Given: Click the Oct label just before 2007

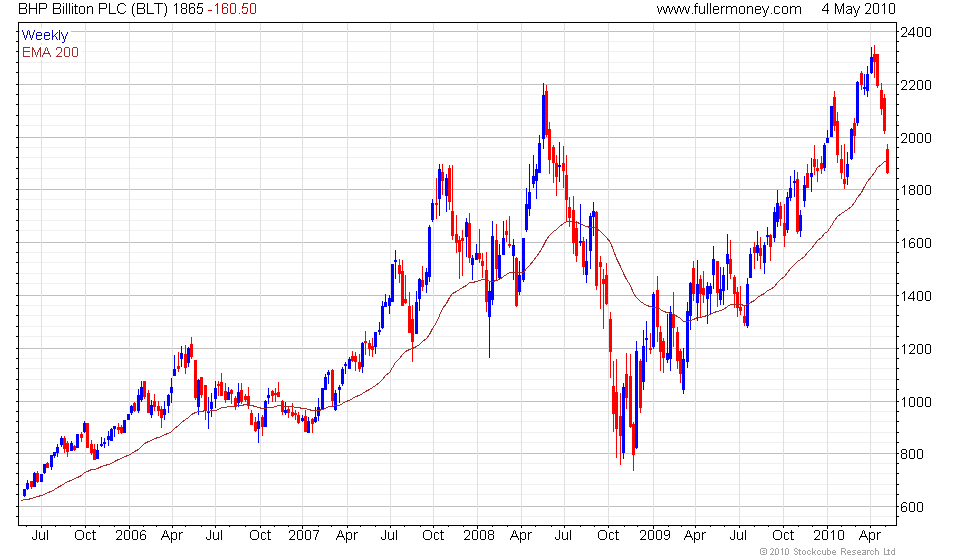Looking at the screenshot, I should coord(260,536).
